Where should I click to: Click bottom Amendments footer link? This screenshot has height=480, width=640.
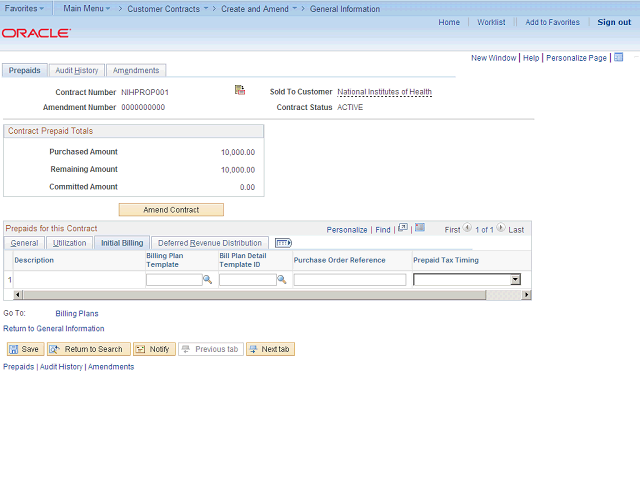click(x=111, y=367)
